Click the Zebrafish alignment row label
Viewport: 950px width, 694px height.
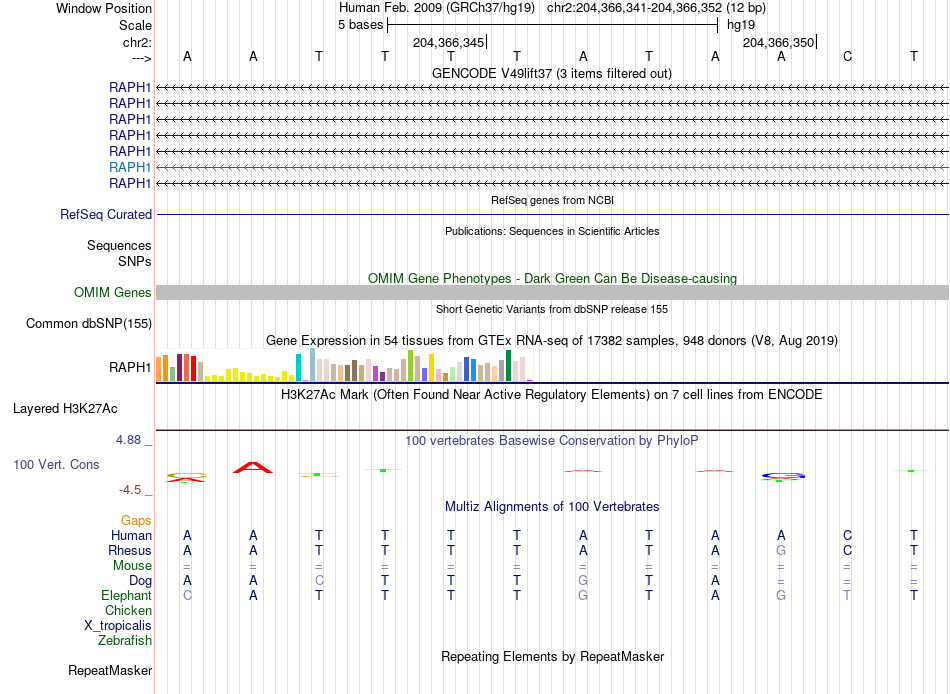[x=125, y=641]
